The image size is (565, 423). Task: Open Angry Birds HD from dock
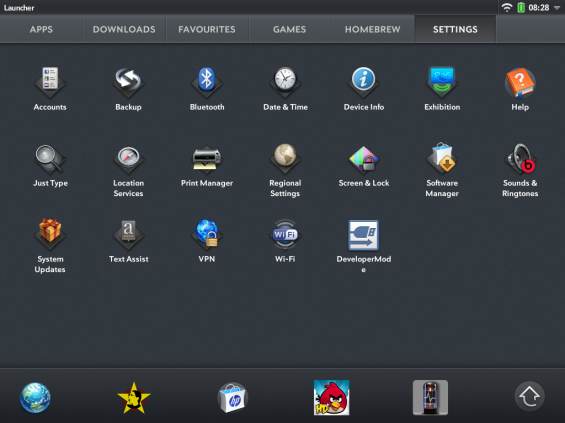coord(332,397)
